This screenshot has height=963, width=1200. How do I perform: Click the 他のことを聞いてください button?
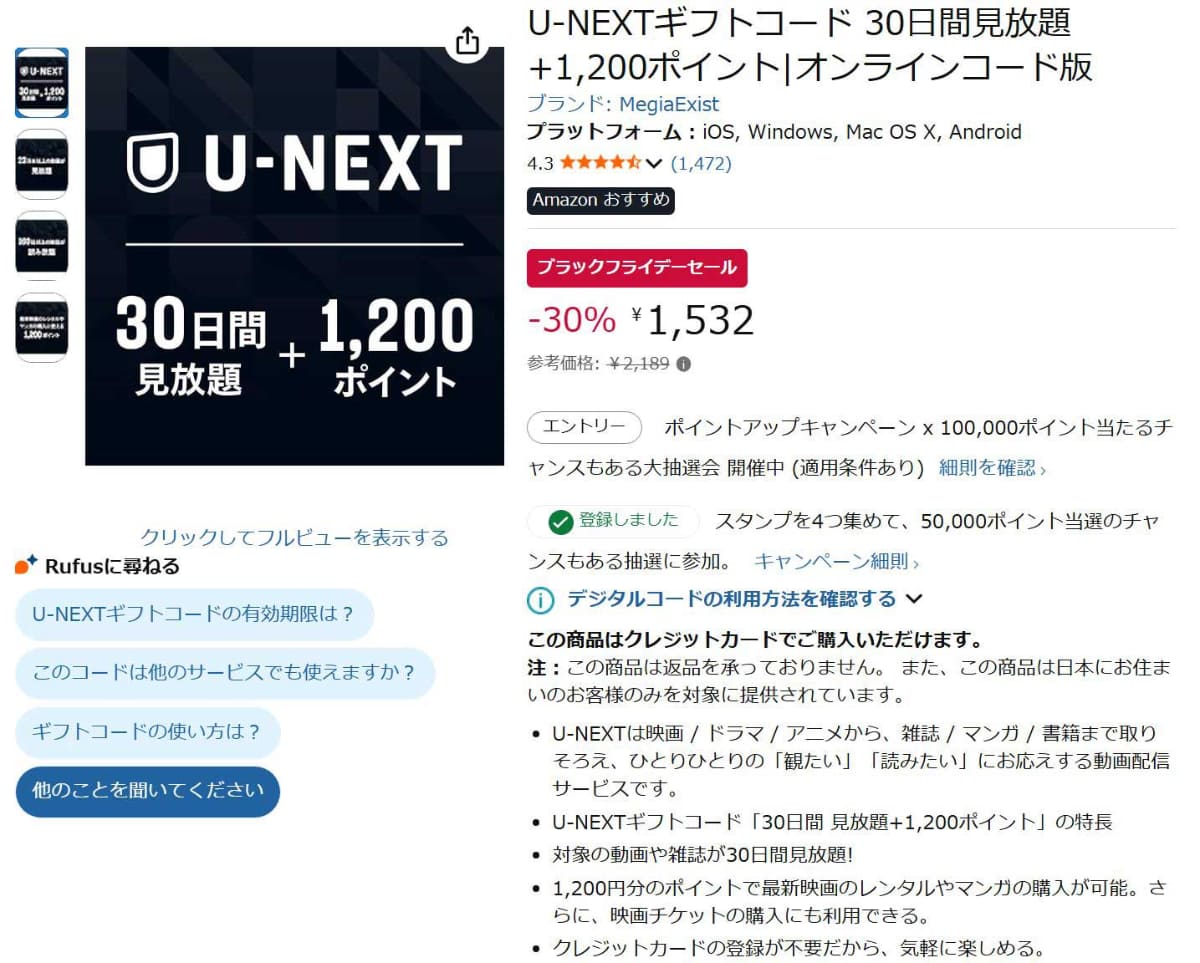[x=148, y=791]
